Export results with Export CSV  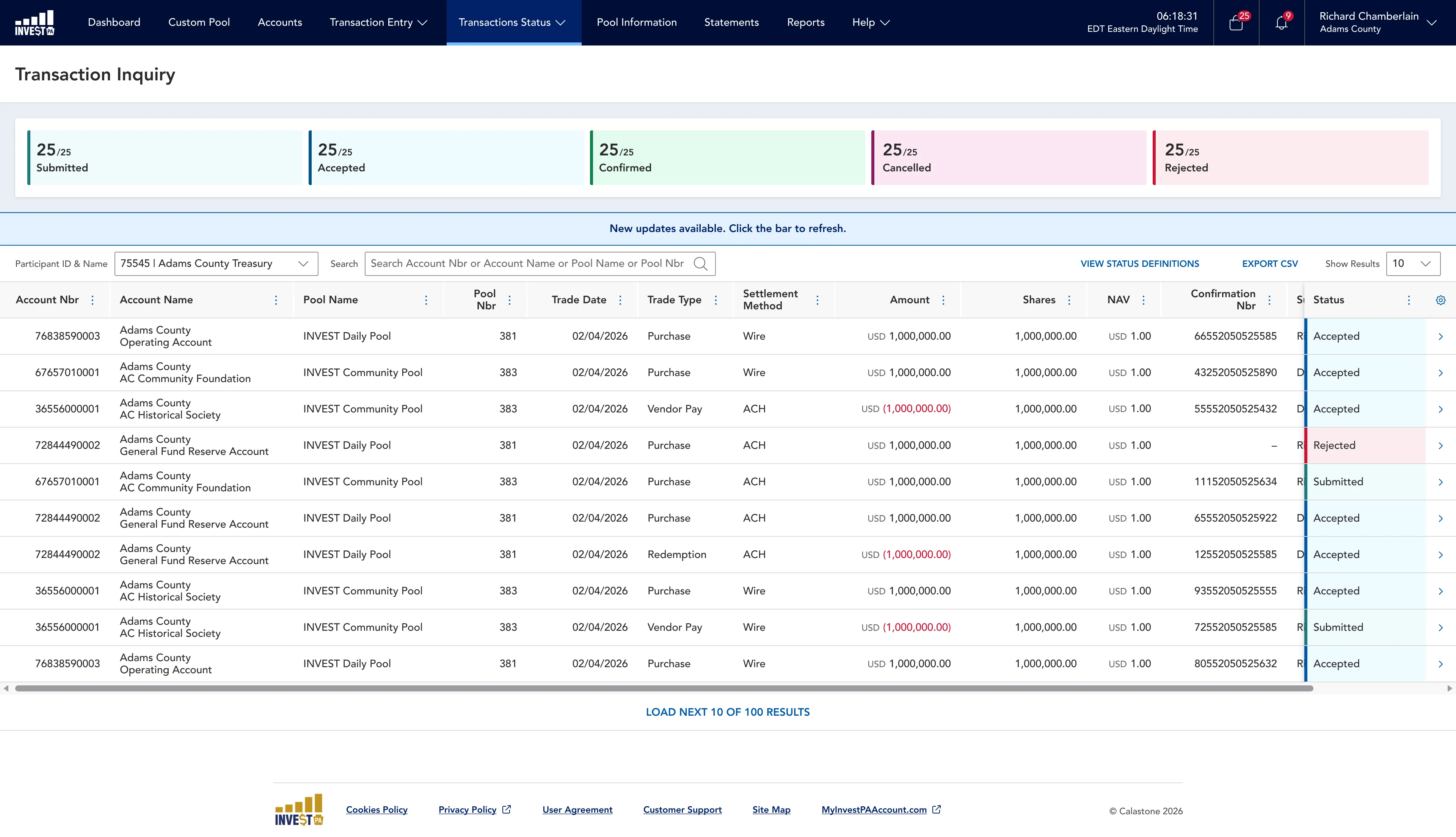1270,264
